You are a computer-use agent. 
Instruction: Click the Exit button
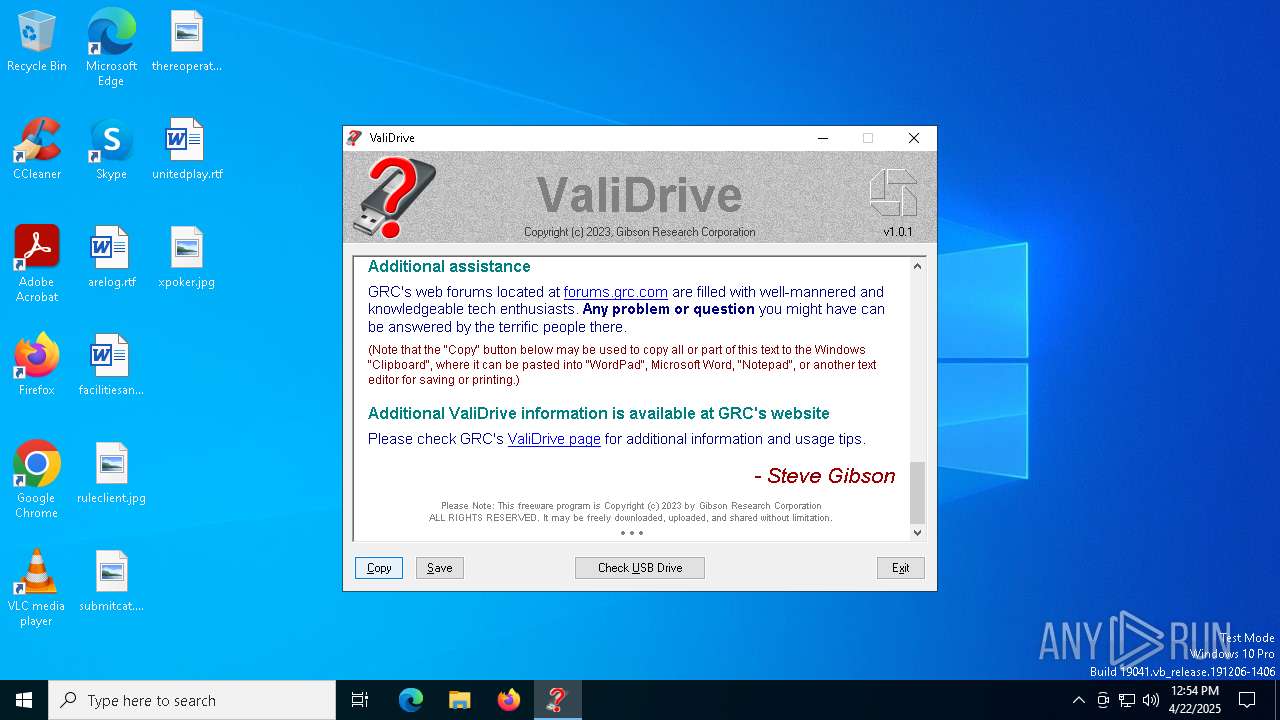tap(901, 568)
